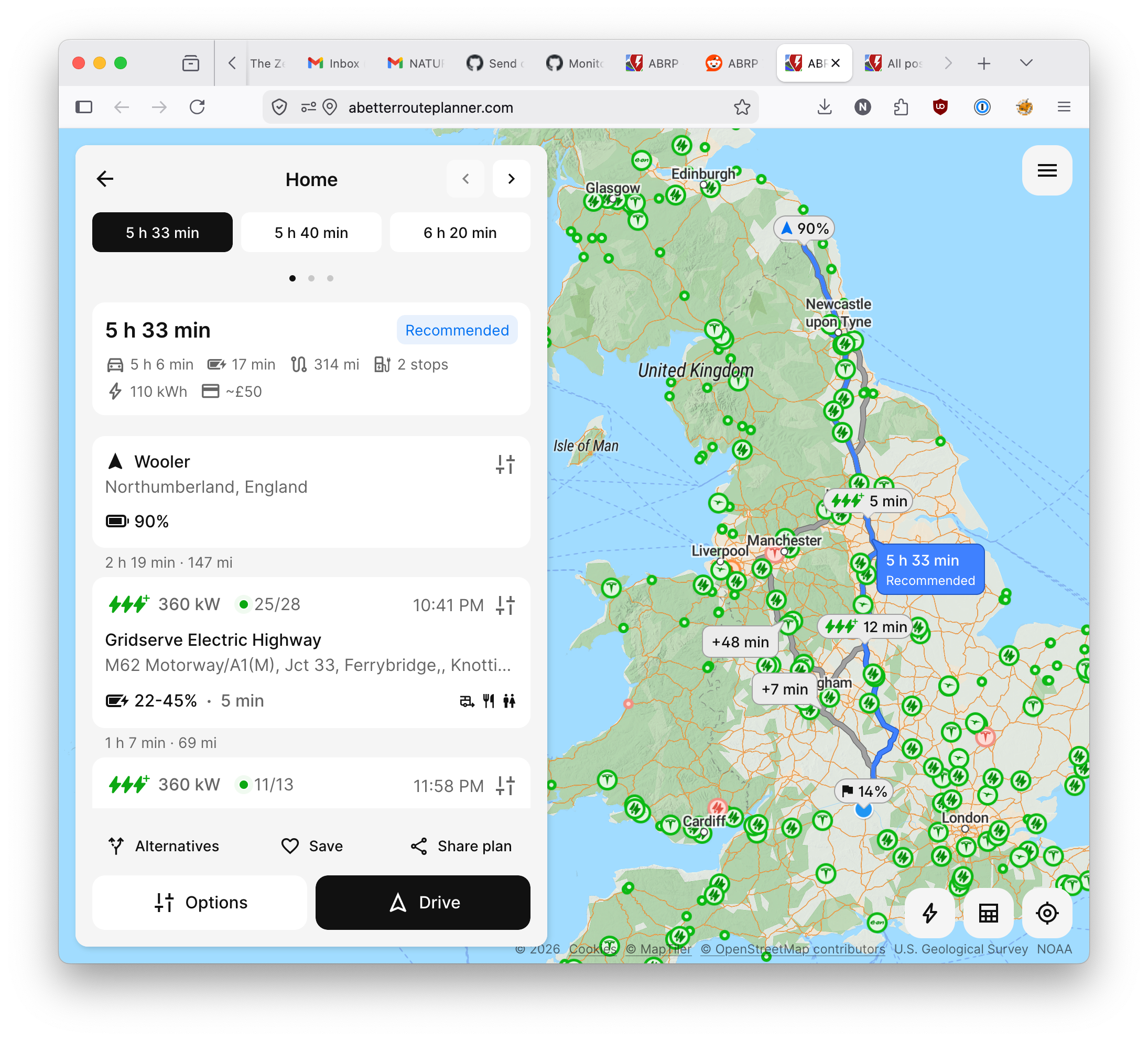Select the 5 h 33 min route tab
This screenshot has height=1041, width=1148.
pos(163,232)
